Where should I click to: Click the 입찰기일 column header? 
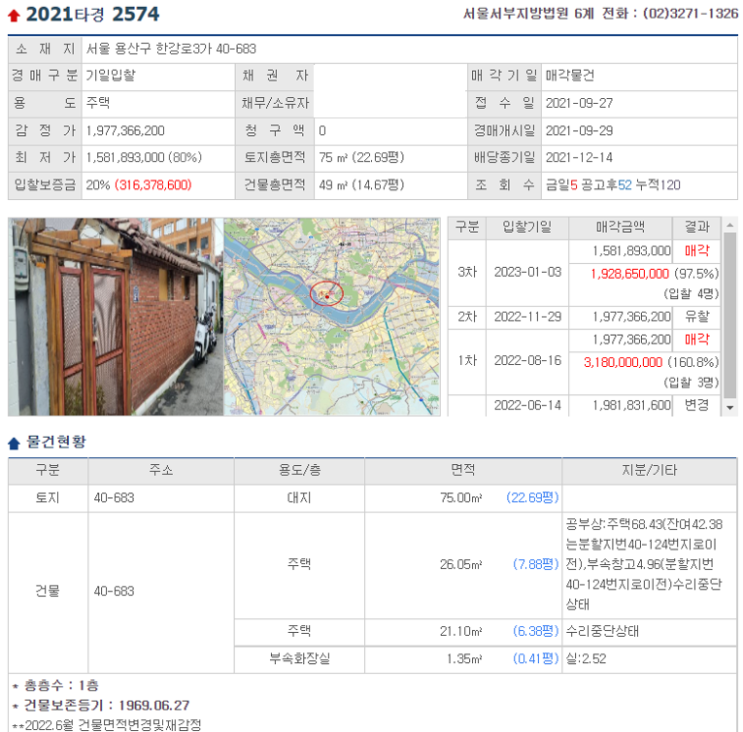[527, 227]
